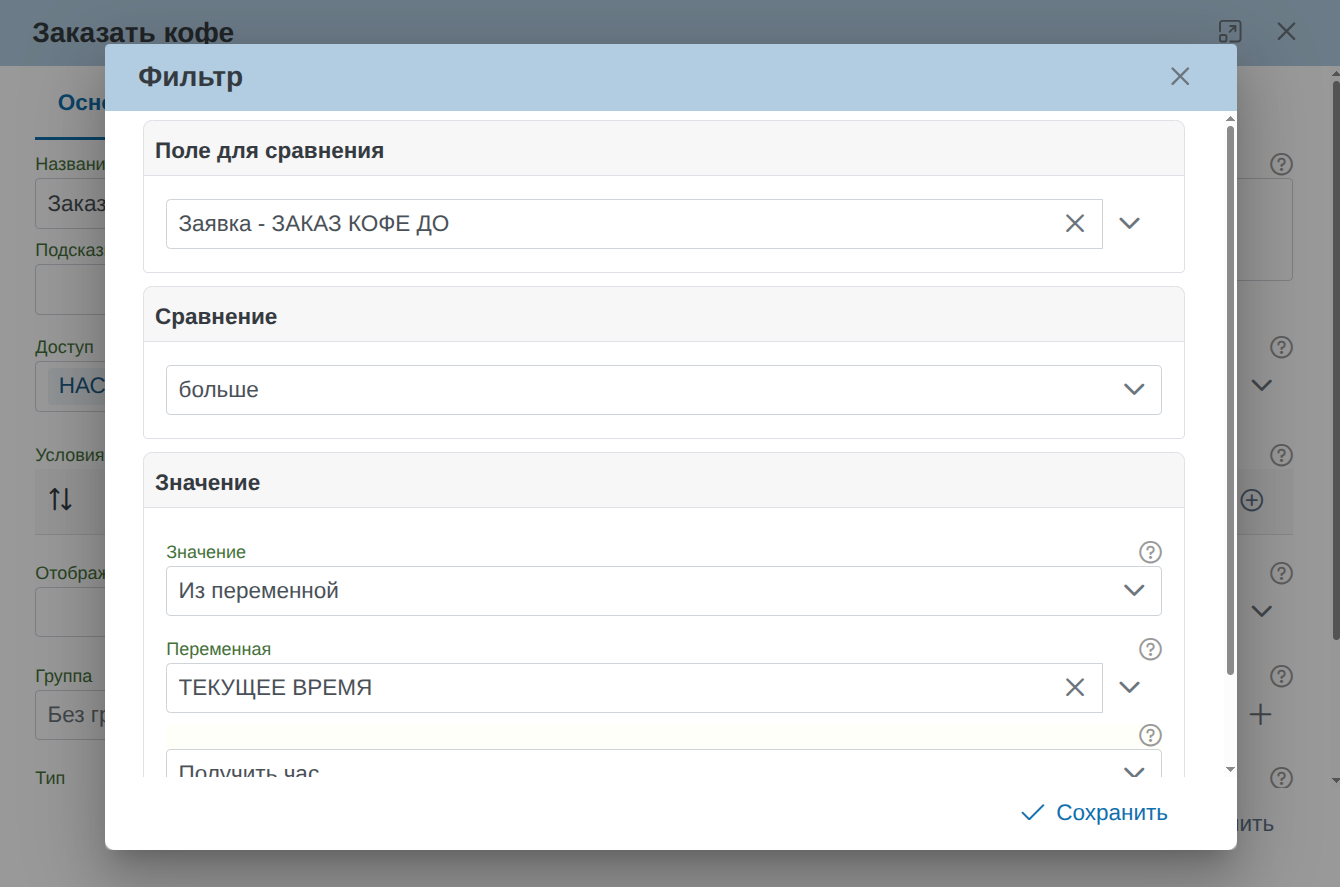The image size is (1340, 887).
Task: Close the Фильтр dialog
Action: click(x=1180, y=77)
